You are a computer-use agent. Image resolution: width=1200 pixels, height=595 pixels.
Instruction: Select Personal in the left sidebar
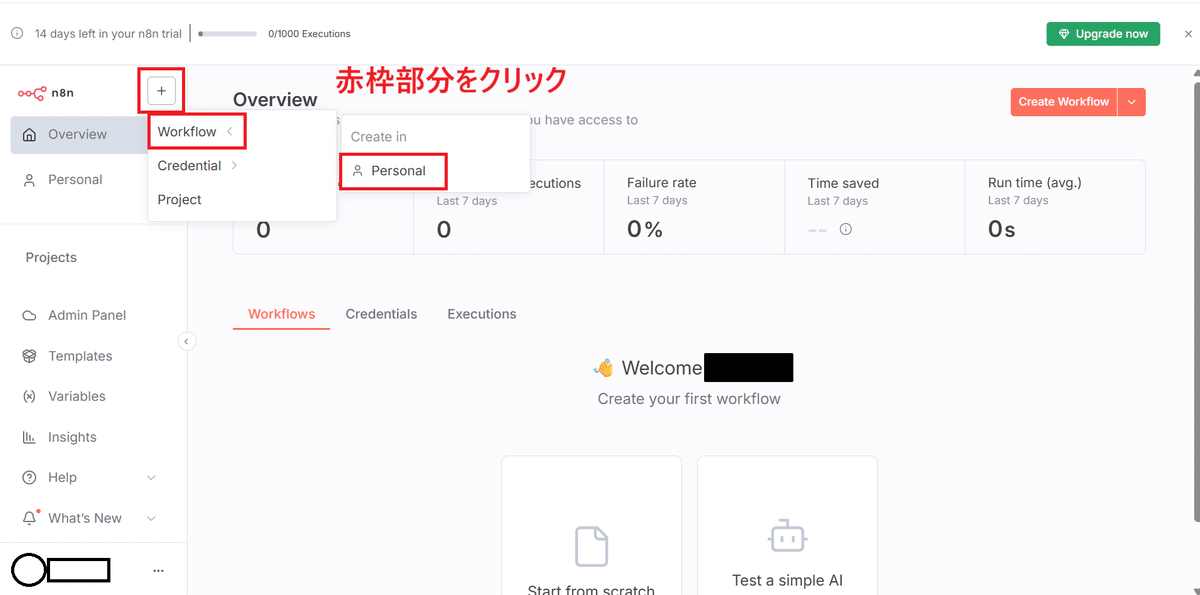[74, 179]
